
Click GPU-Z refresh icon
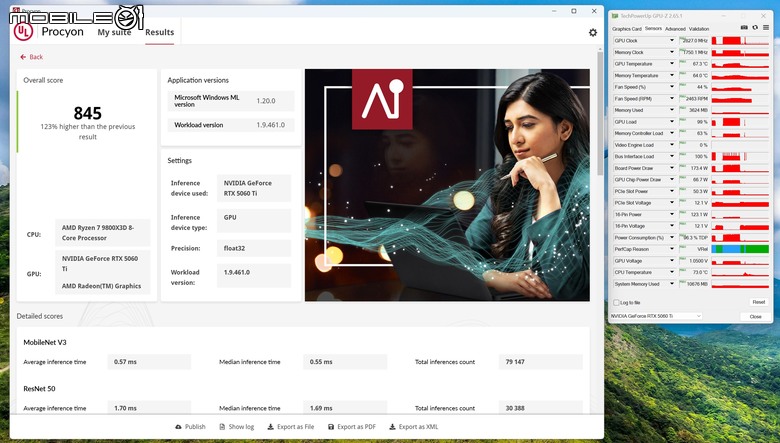tap(755, 28)
